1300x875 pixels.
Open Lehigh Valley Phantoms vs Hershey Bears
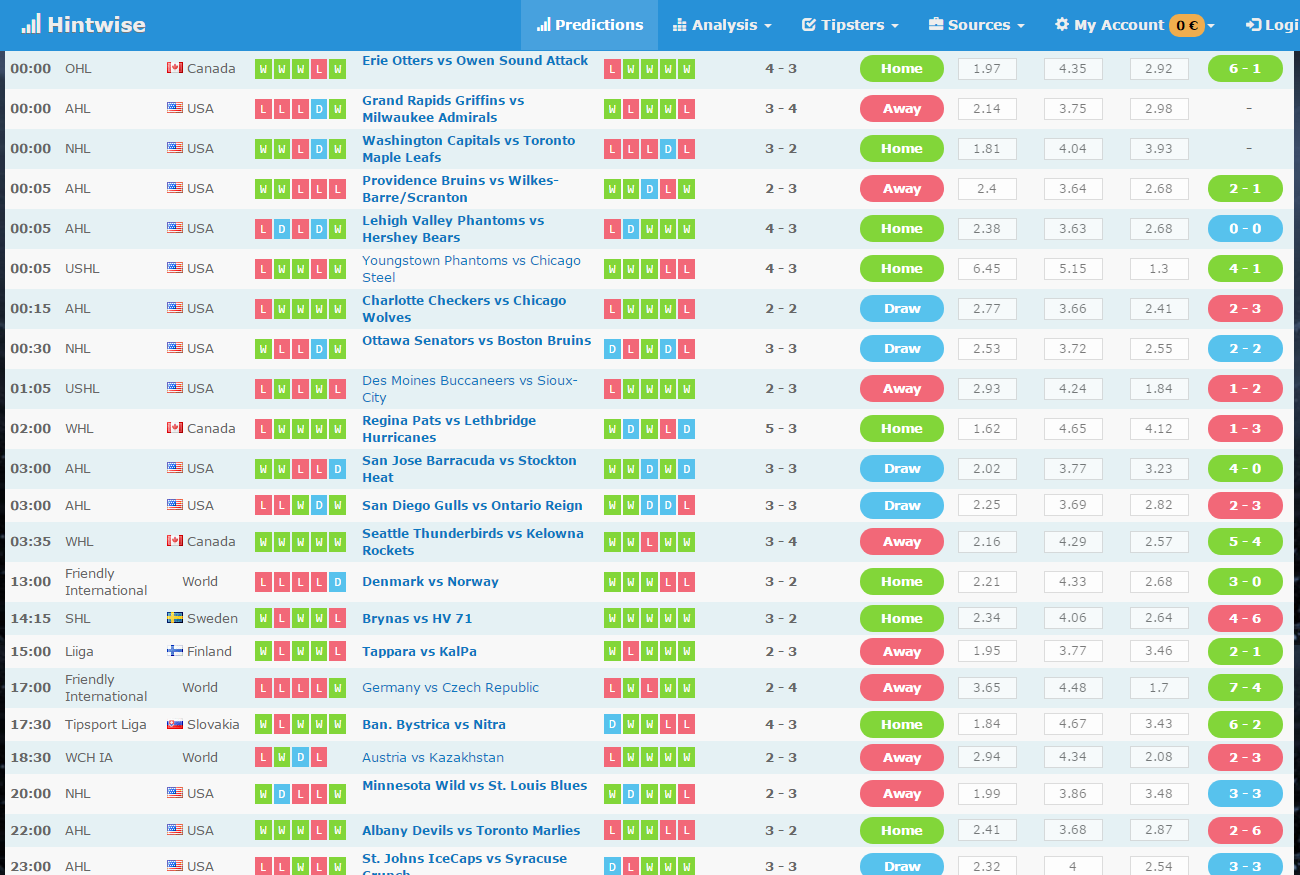[x=453, y=229]
